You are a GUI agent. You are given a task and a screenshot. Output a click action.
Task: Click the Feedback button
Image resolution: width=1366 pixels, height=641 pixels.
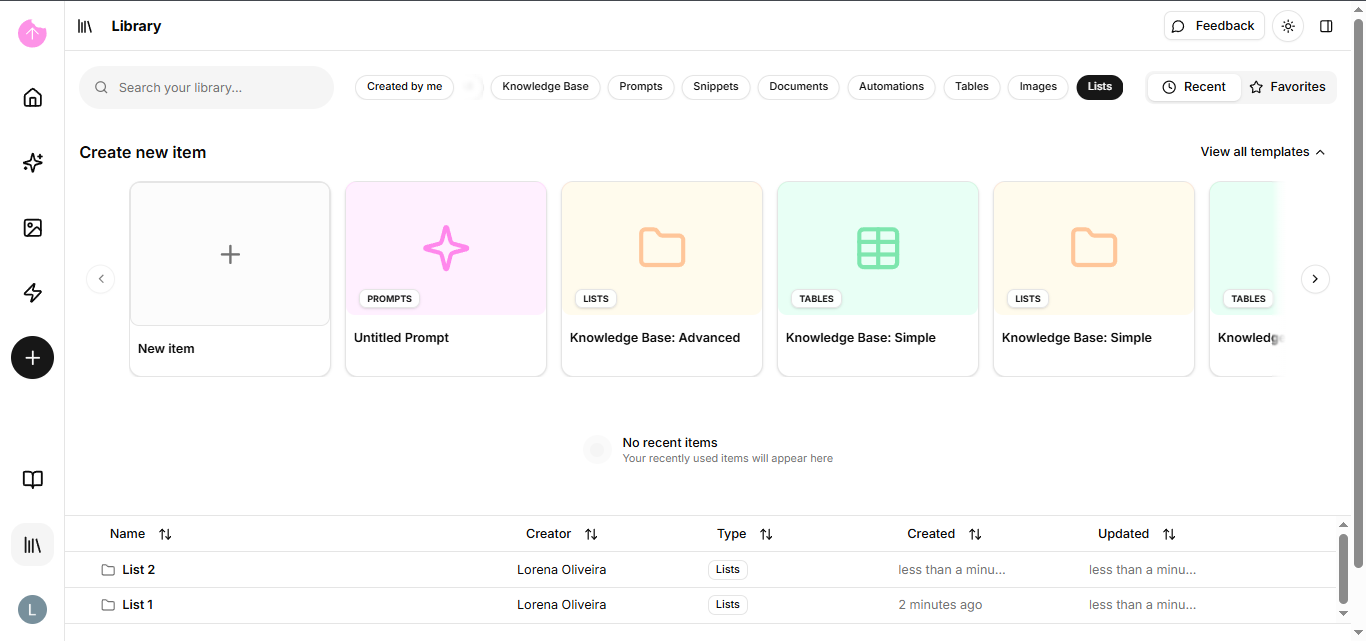tap(1213, 26)
